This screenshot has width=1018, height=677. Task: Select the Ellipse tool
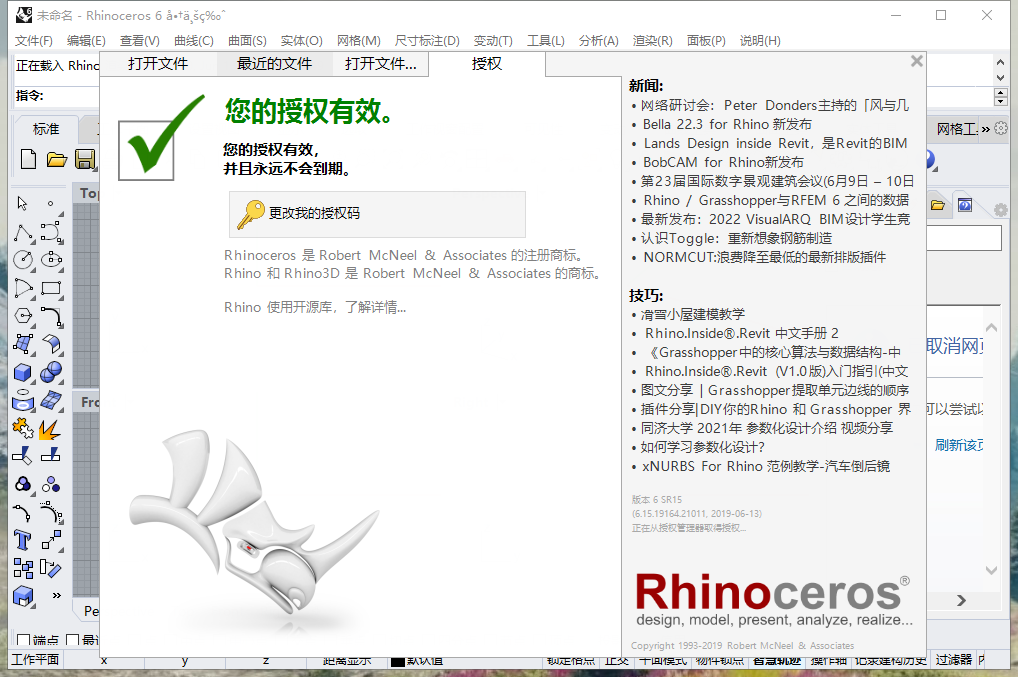pyautogui.click(x=51, y=260)
